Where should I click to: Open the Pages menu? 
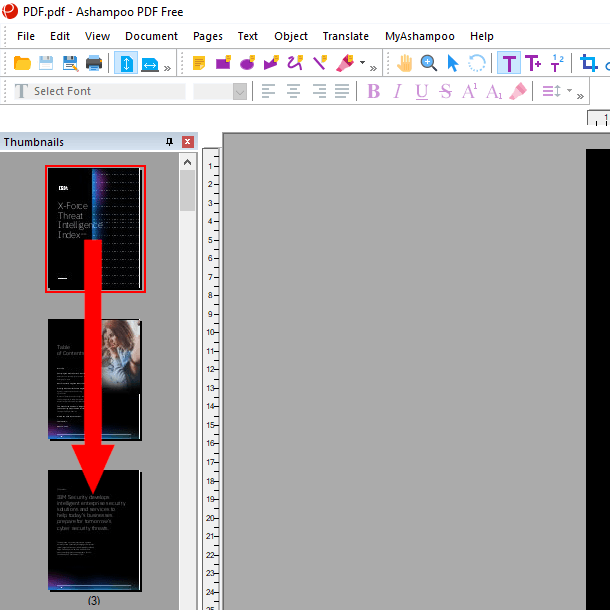(208, 36)
